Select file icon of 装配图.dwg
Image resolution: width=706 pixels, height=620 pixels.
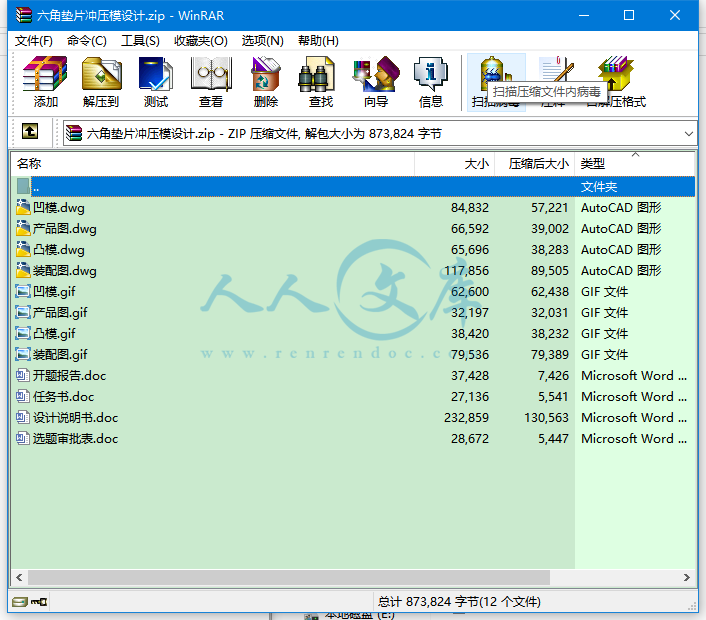tap(23, 270)
